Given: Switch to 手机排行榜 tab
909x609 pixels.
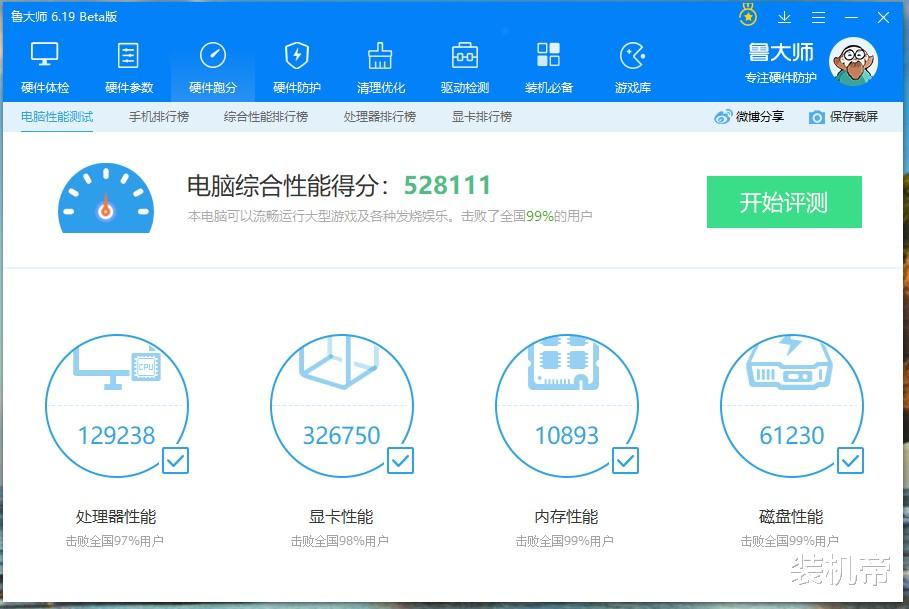Looking at the screenshot, I should point(159,116).
